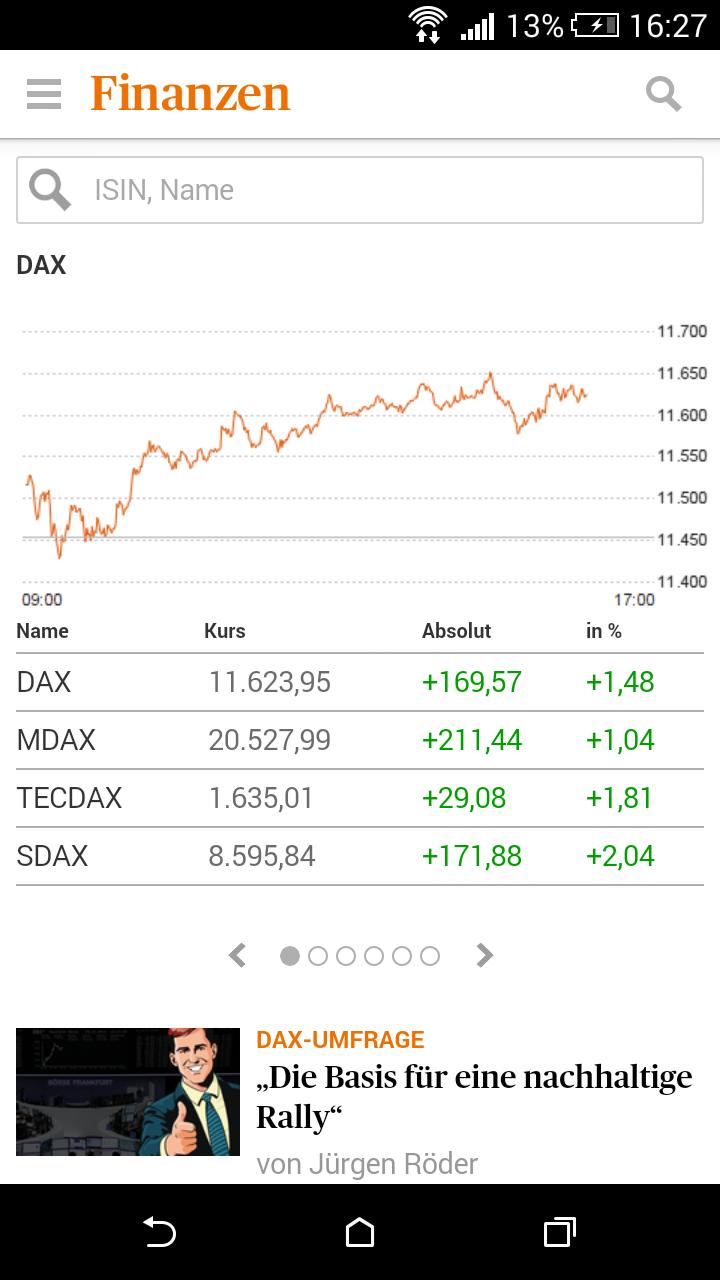The height and width of the screenshot is (1280, 720).
Task: Open the SDAX index row
Action: [360, 856]
